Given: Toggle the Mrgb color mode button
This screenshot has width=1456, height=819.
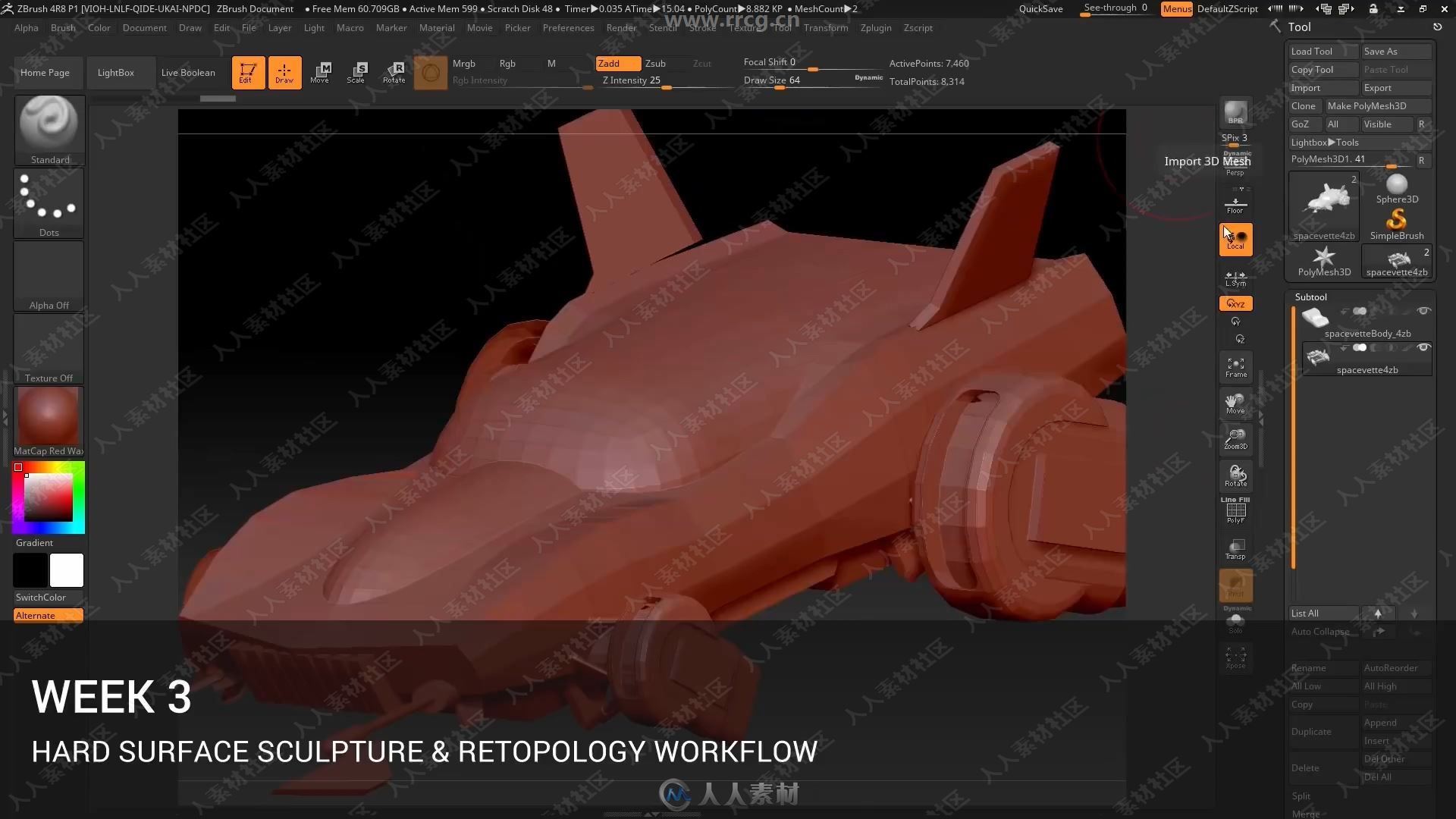Looking at the screenshot, I should click(x=464, y=62).
